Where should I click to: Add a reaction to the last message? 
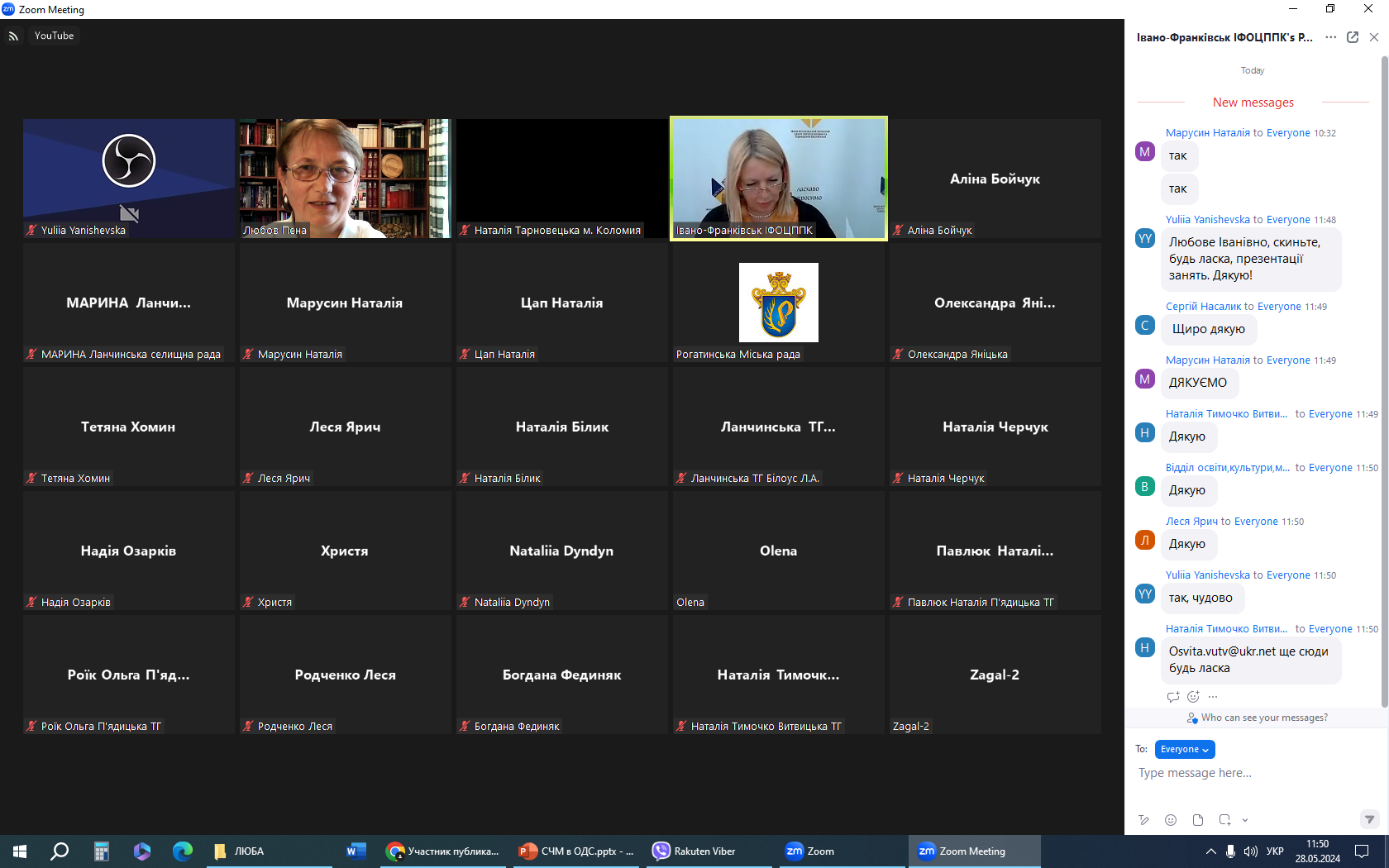(1193, 697)
